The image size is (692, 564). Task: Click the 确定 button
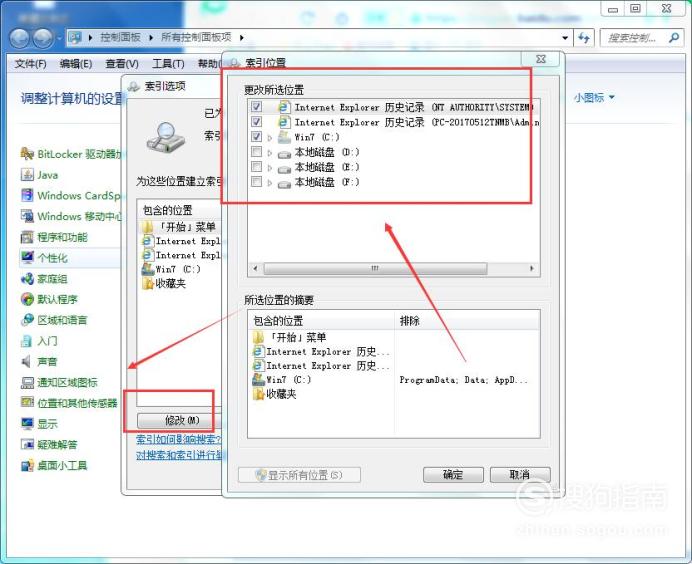pos(453,475)
